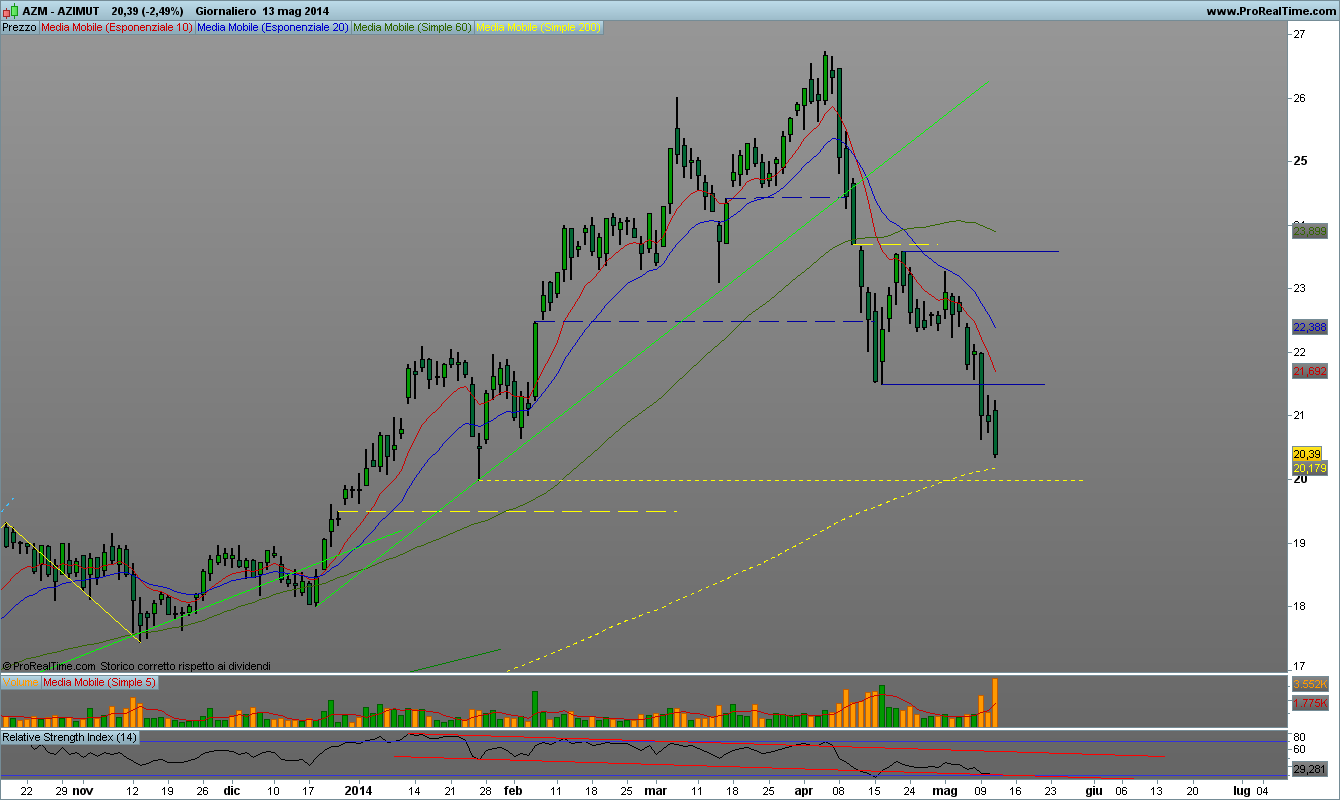Select the 21,692 red EMA value tag

coord(1309,371)
